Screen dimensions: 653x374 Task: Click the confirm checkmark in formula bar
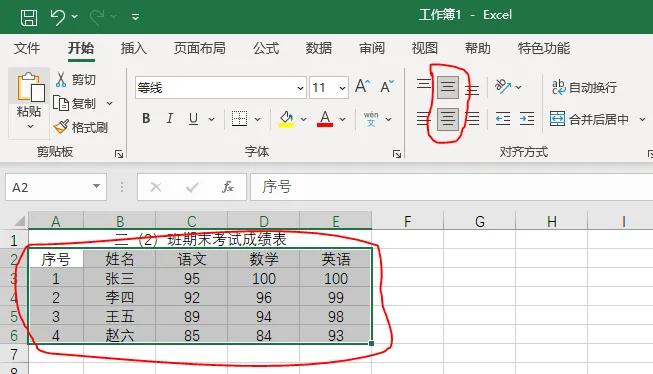tap(192, 187)
